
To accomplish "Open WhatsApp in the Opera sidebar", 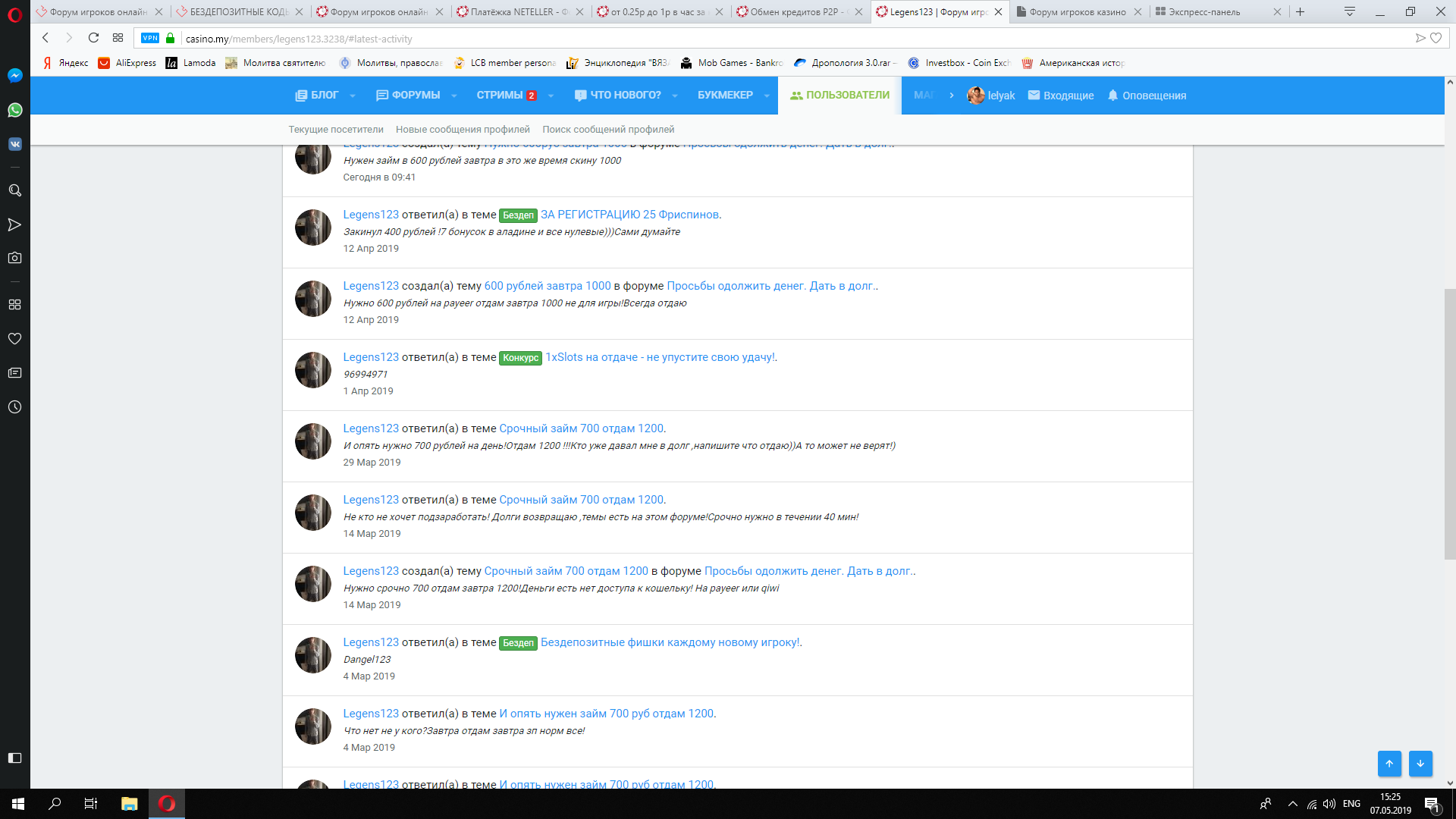I will 15,110.
